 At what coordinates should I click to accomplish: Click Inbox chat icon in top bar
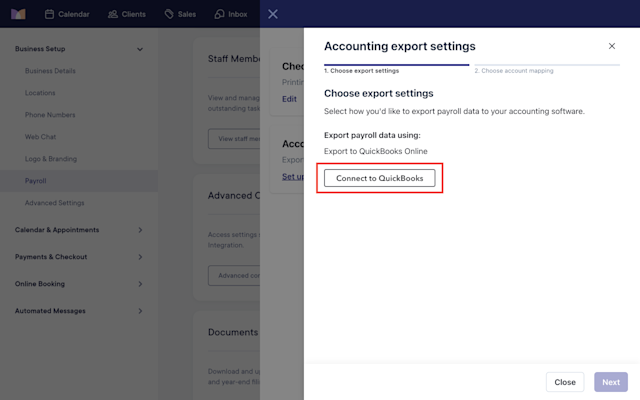[x=220, y=14]
